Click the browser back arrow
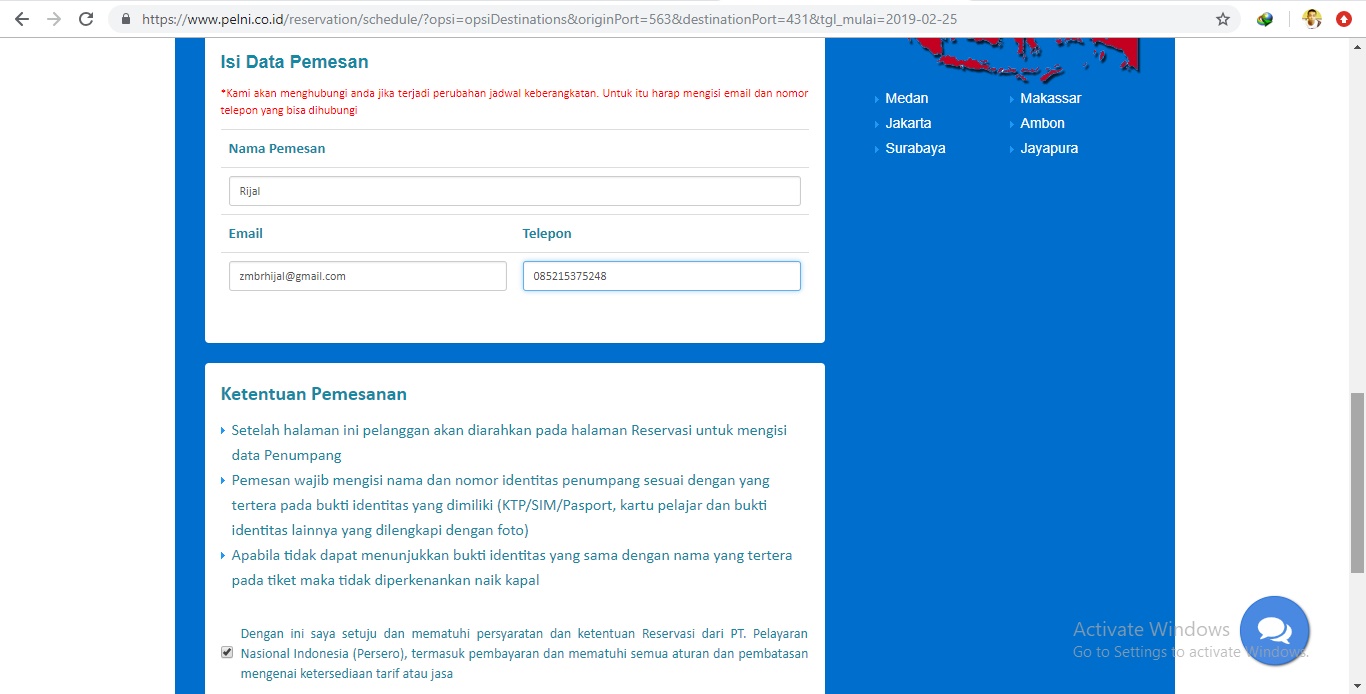This screenshot has height=694, width=1366. click(21, 18)
